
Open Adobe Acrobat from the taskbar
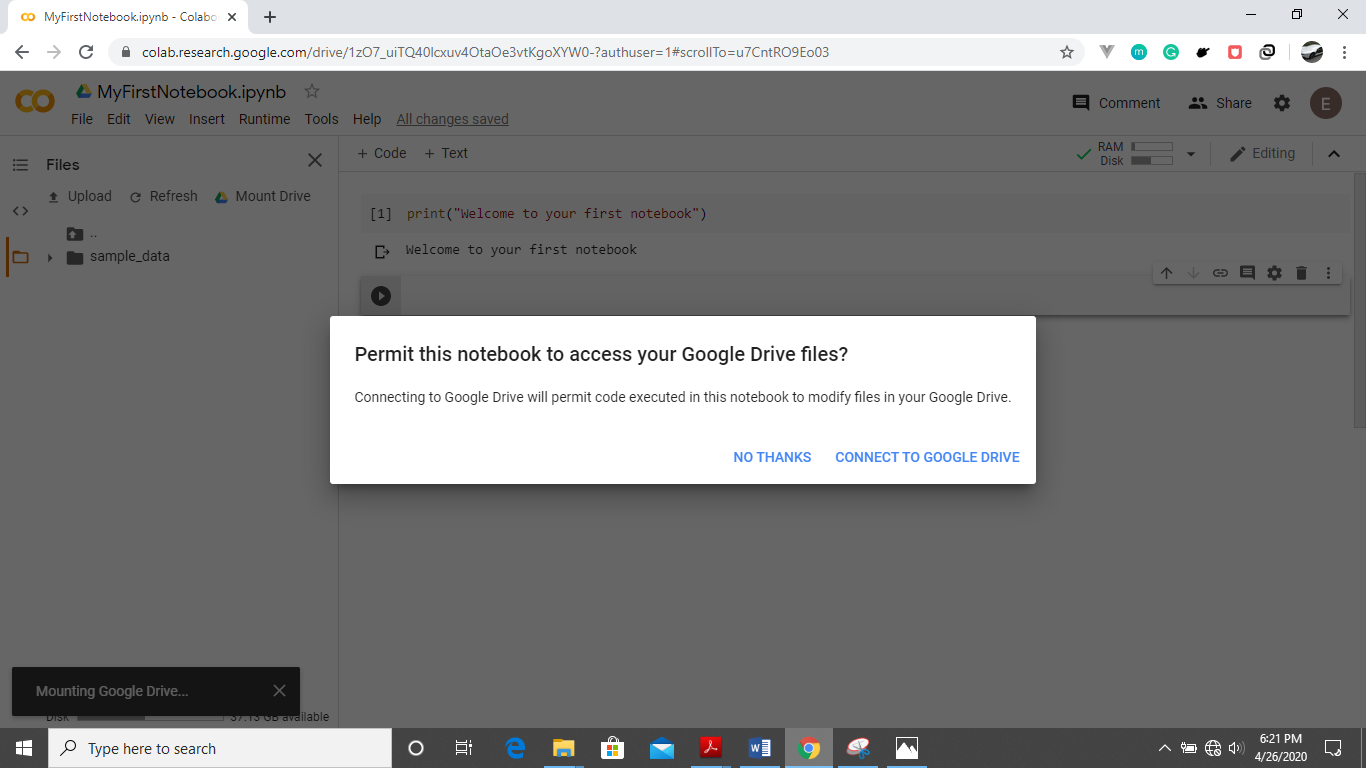(x=710, y=748)
